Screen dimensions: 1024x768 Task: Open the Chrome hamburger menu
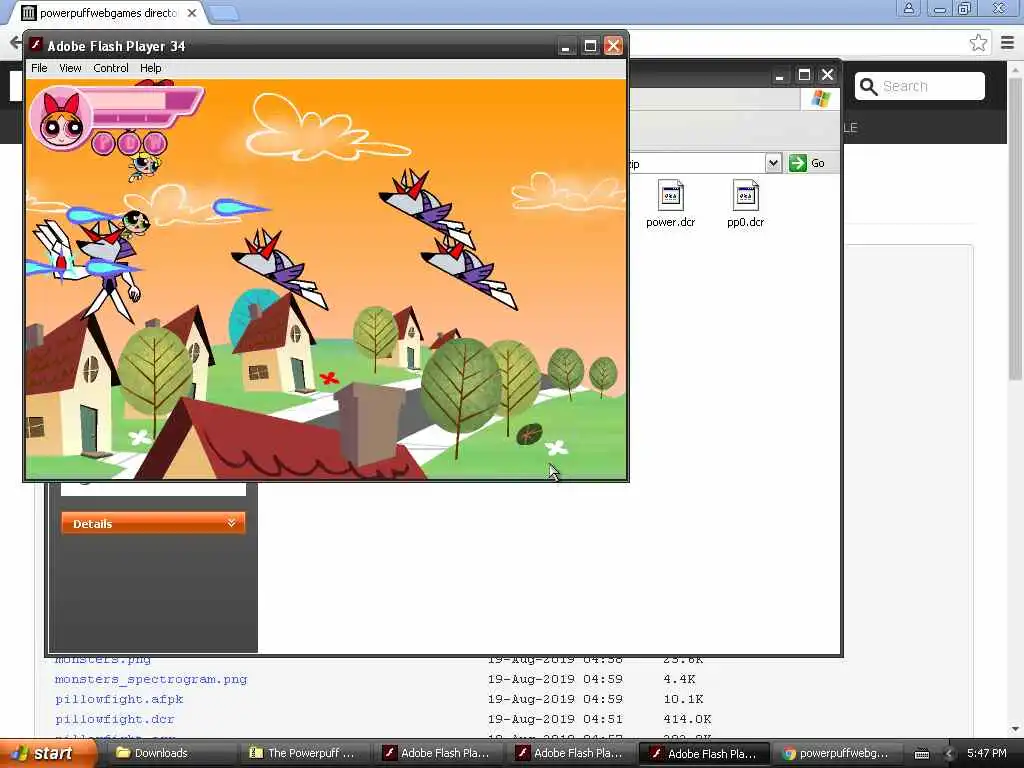[x=1008, y=43]
